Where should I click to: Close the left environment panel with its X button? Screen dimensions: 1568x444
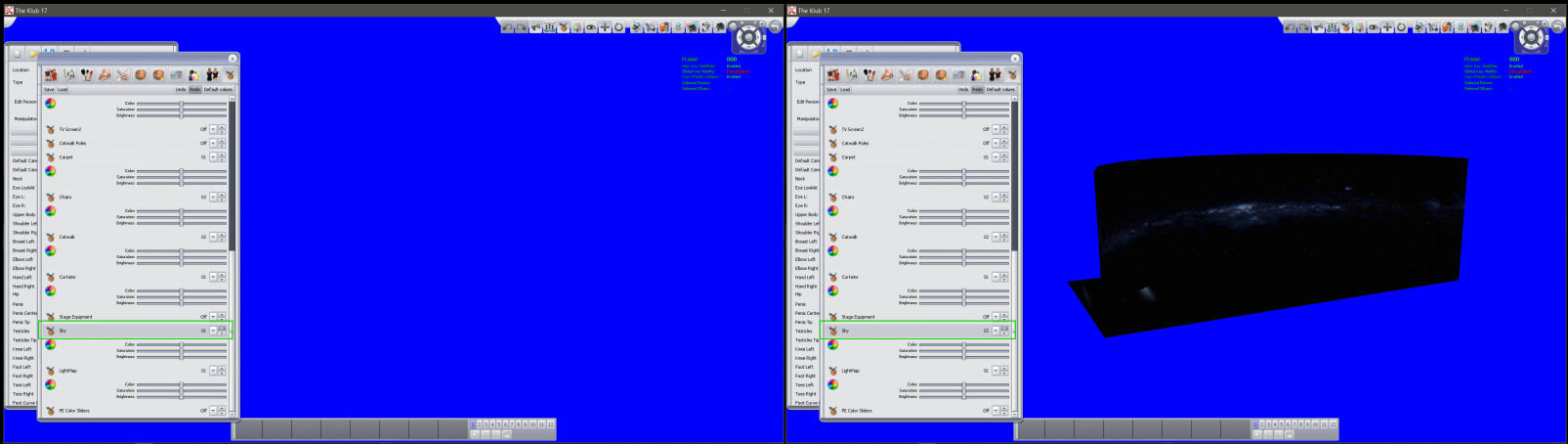pos(233,59)
